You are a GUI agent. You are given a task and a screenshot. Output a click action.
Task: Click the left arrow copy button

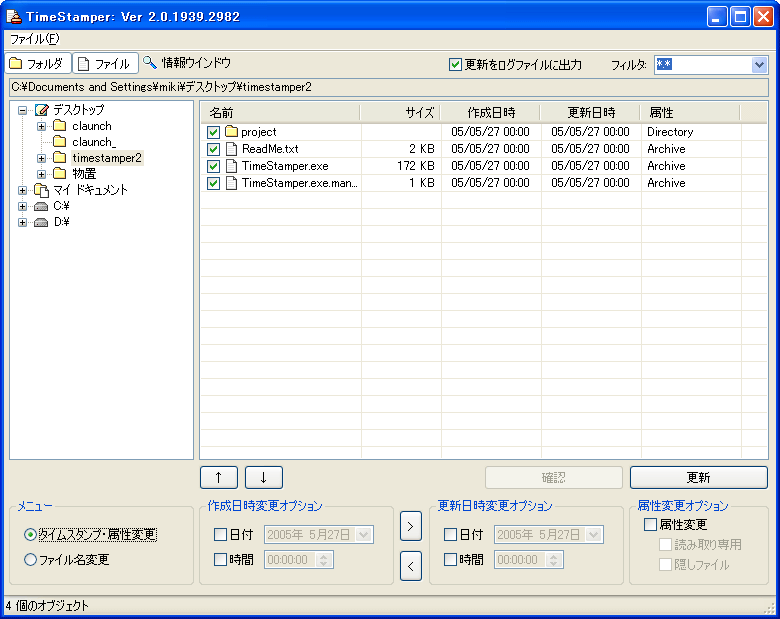[x=410, y=567]
